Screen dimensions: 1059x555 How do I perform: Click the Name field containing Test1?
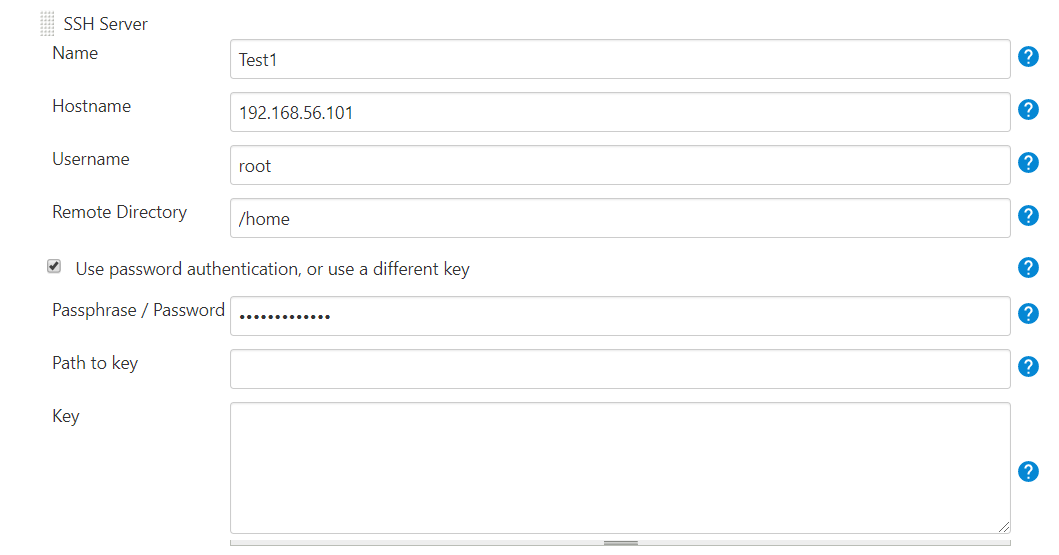[620, 59]
